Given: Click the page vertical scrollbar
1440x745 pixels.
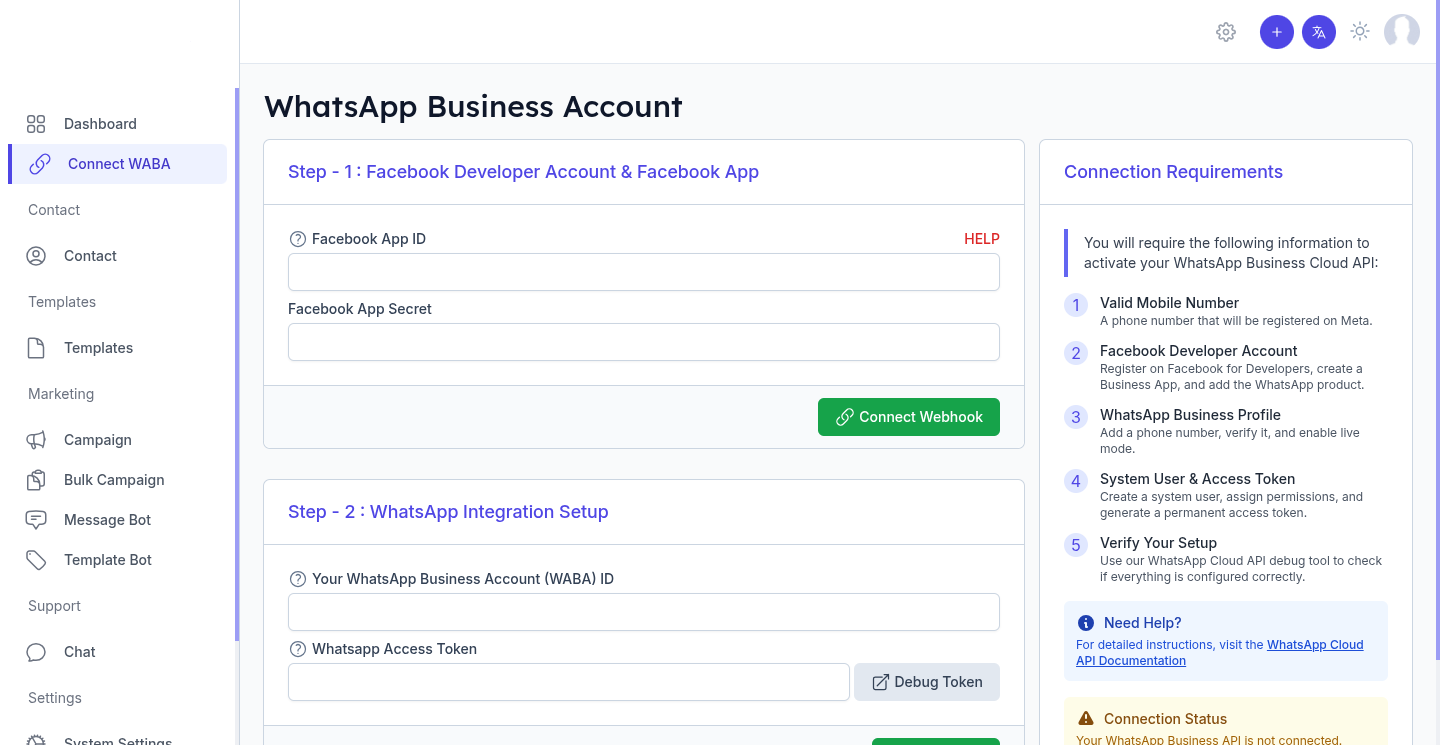Looking at the screenshot, I should click(1436, 330).
